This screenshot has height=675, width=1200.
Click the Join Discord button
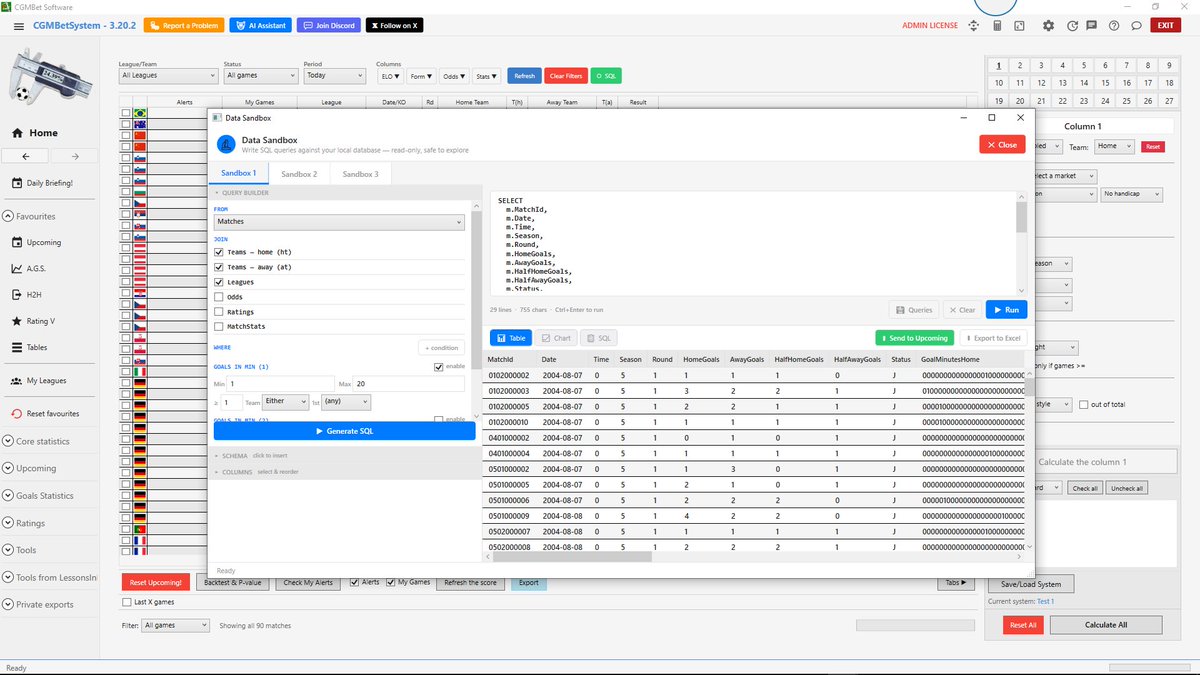click(x=329, y=25)
